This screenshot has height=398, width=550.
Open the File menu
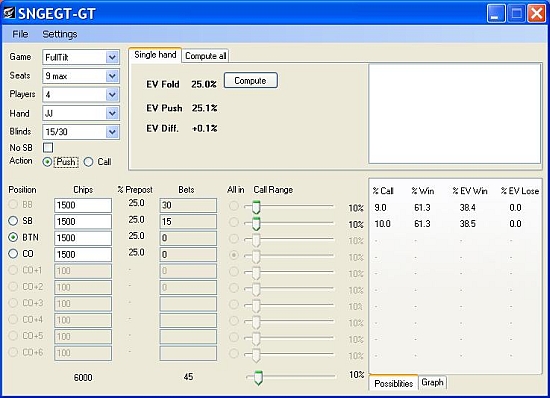[x=20, y=34]
